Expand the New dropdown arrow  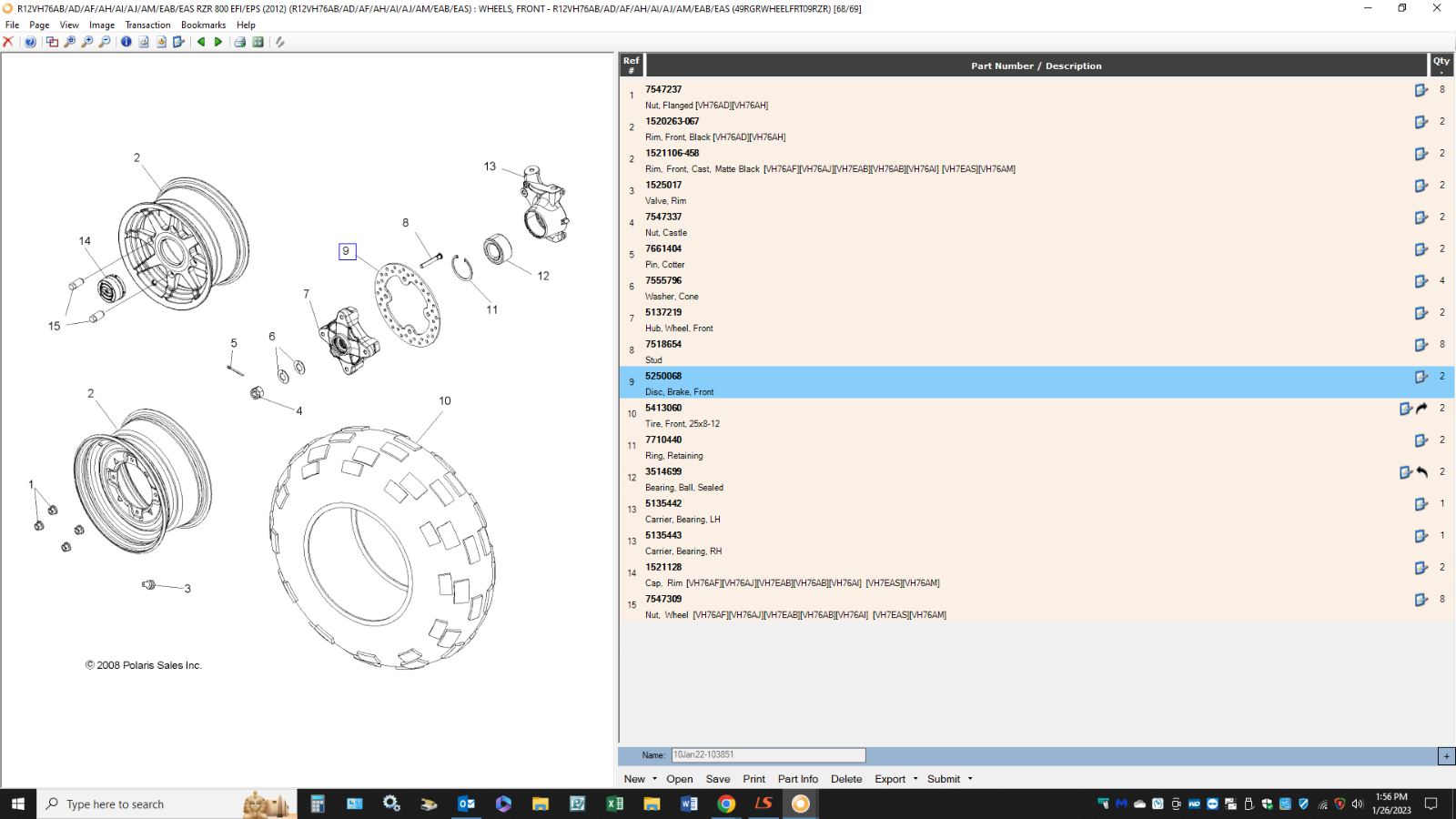[654, 779]
